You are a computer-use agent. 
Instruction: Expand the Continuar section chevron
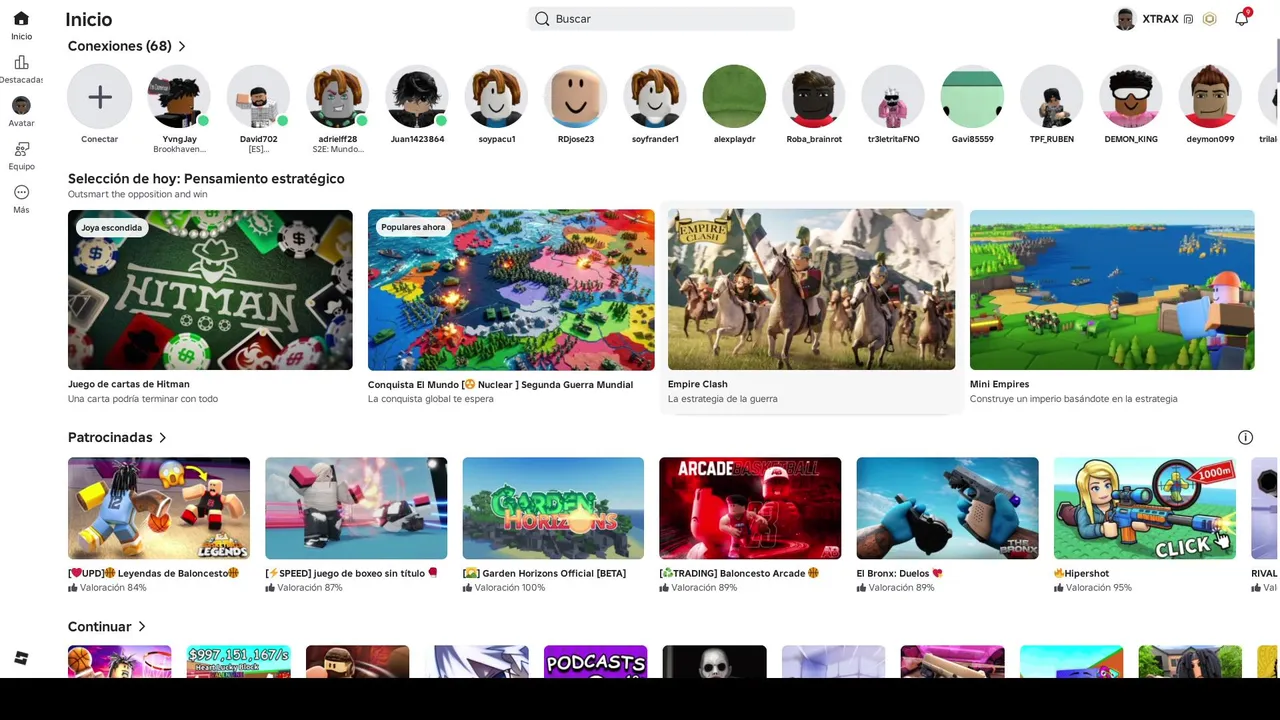point(141,626)
